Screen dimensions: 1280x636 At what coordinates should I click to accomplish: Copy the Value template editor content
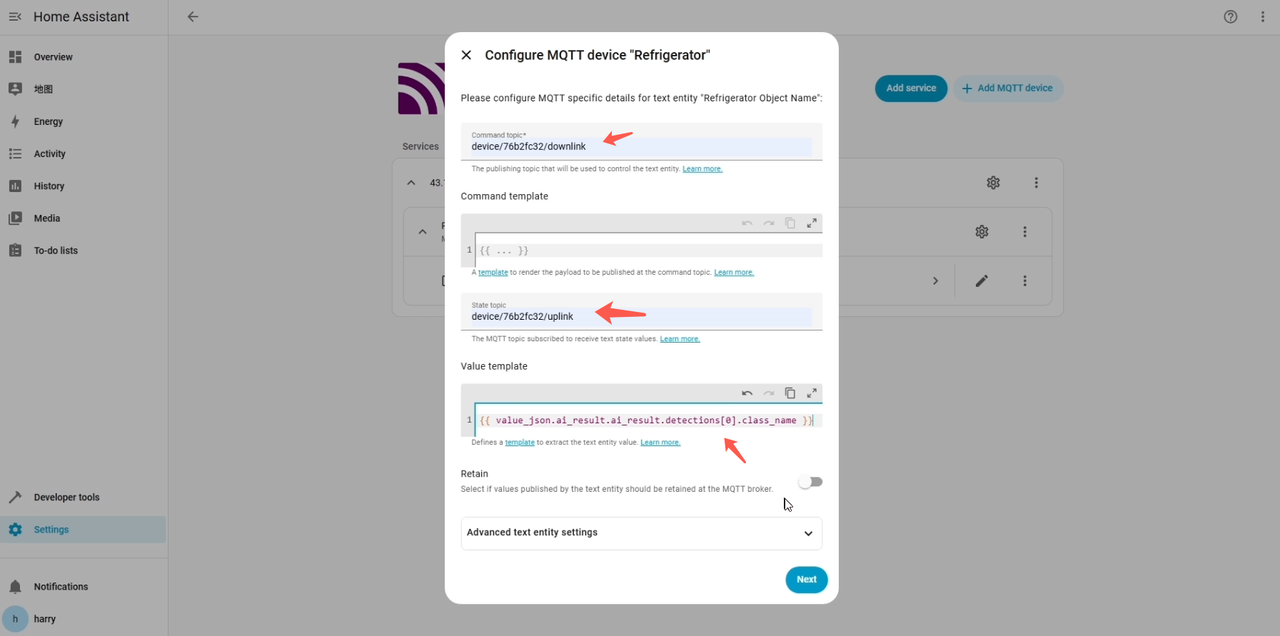(x=790, y=393)
